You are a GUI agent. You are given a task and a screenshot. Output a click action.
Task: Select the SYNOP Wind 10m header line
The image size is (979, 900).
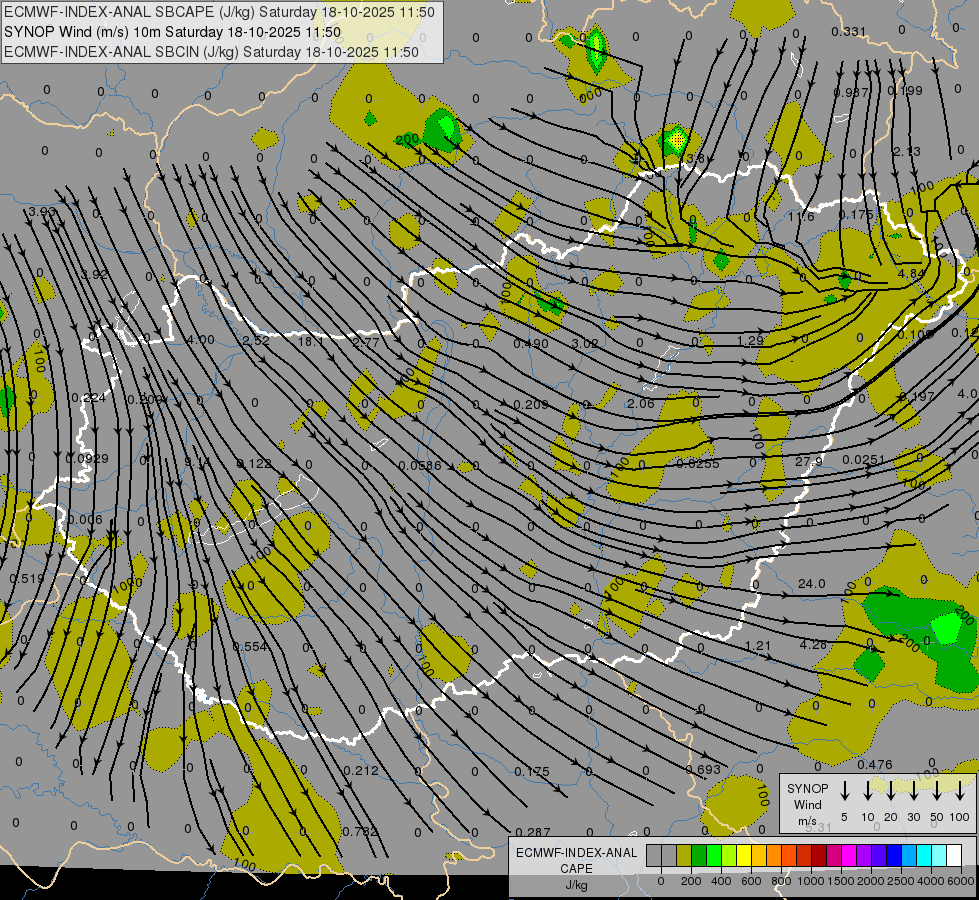pyautogui.click(x=172, y=32)
